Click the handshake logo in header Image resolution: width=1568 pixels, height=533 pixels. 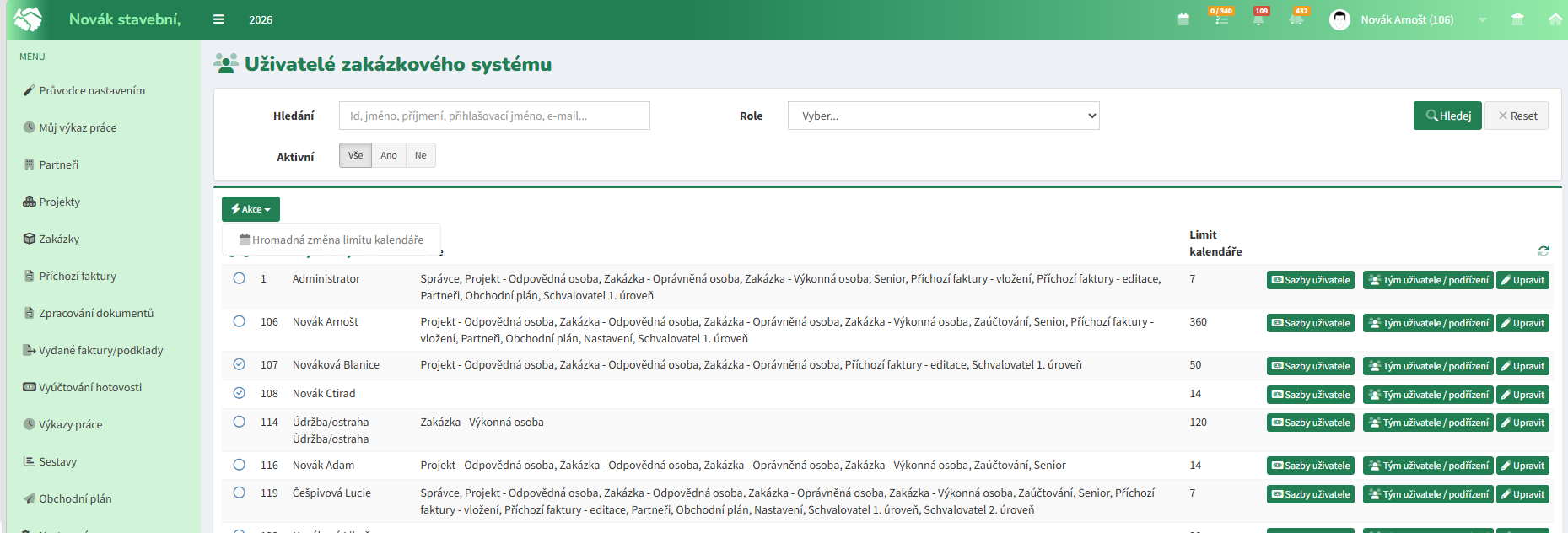tap(29, 19)
